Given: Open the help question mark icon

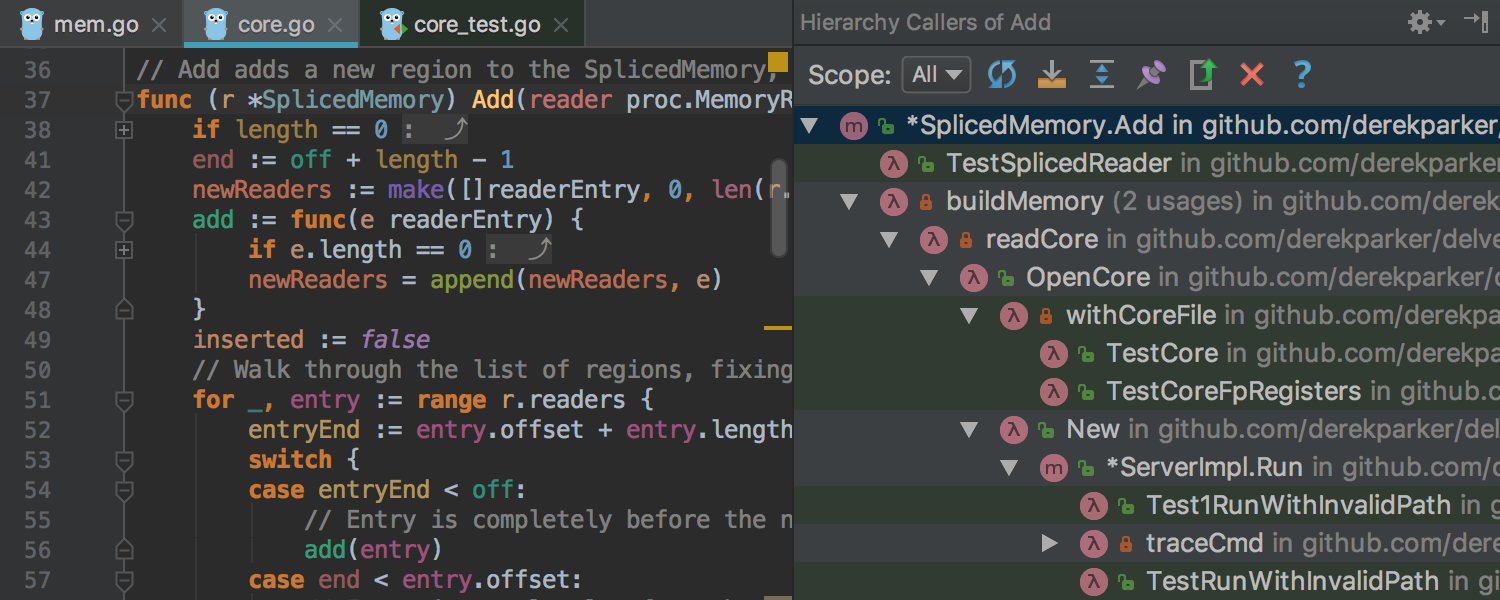Looking at the screenshot, I should pyautogui.click(x=1301, y=74).
